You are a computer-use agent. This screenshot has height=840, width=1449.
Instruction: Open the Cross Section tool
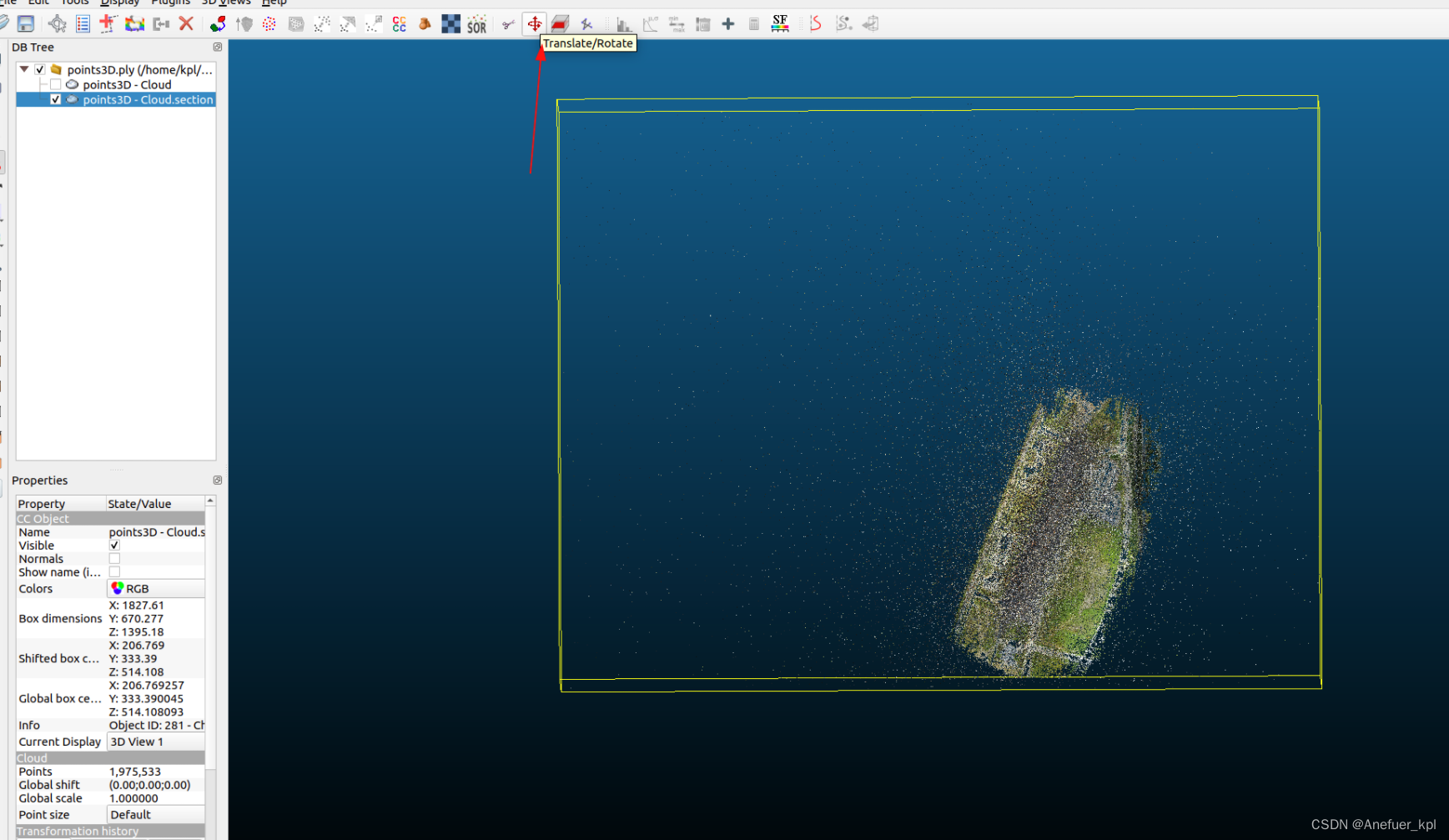(x=561, y=24)
